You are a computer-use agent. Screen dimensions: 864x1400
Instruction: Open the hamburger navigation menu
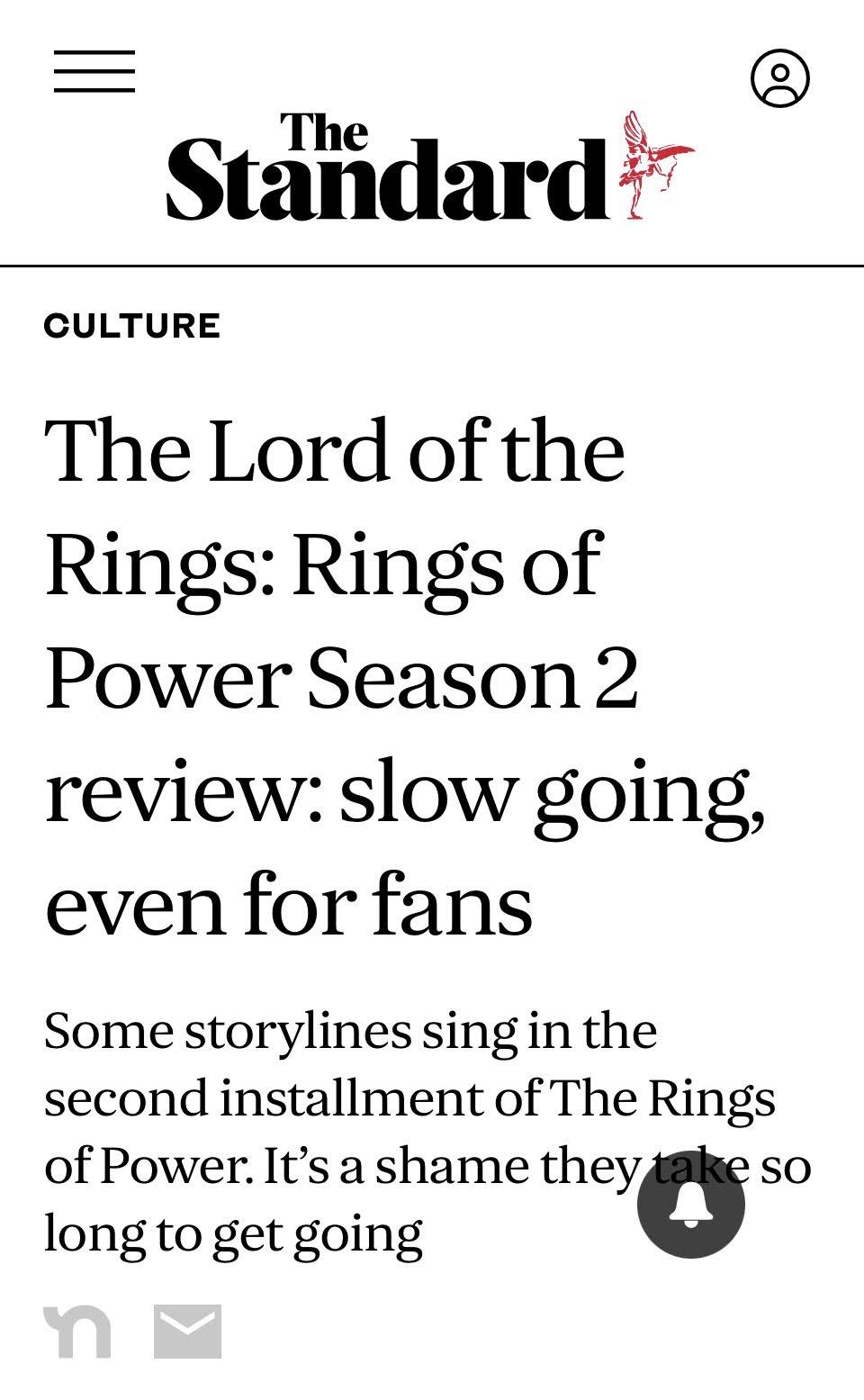[94, 71]
